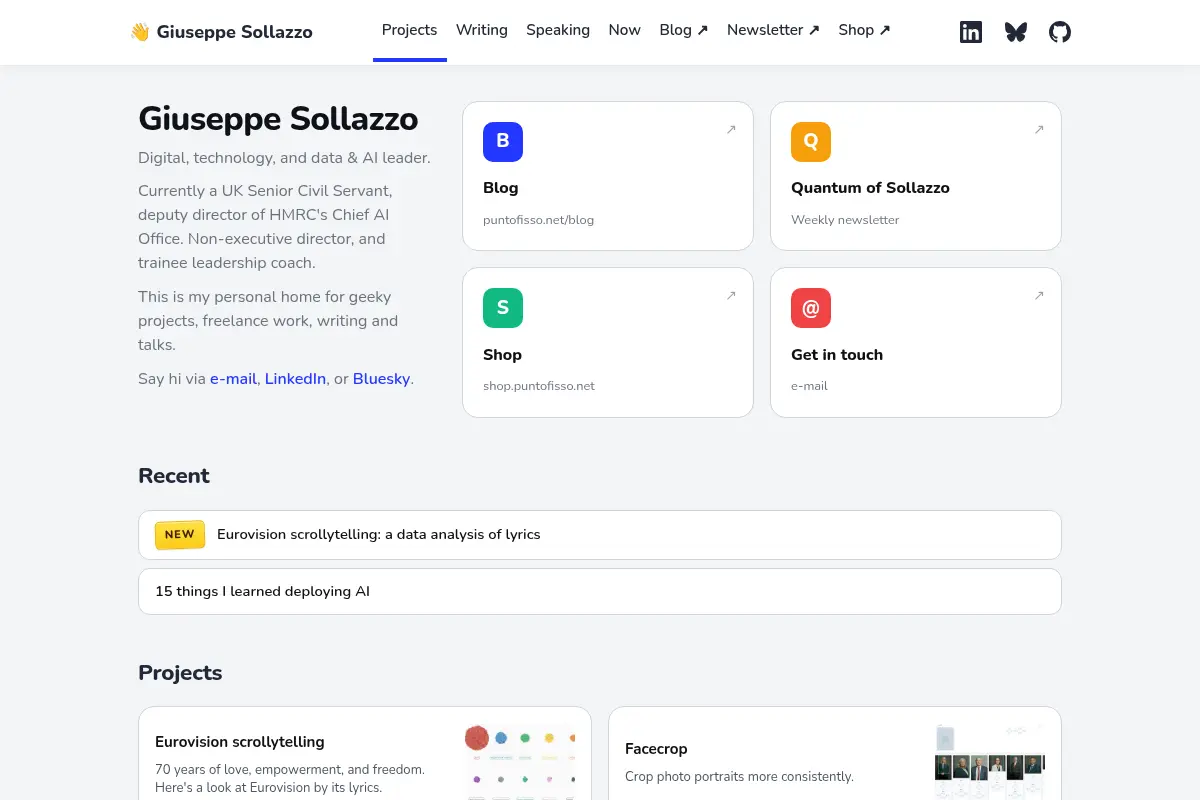Open the Quantum of Sollazzo card title
This screenshot has height=800, width=1200.
click(x=870, y=188)
